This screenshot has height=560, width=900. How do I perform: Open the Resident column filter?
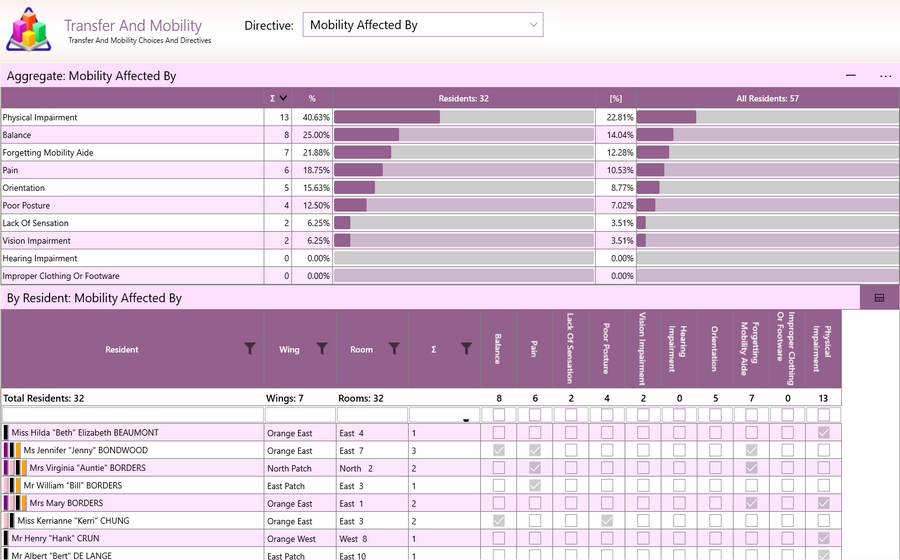250,348
